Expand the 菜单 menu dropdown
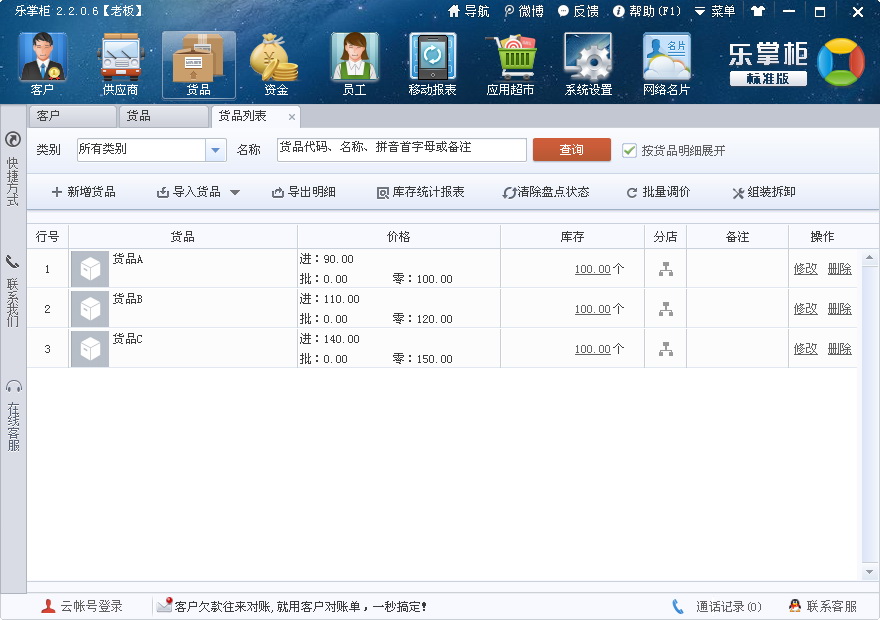 click(714, 11)
